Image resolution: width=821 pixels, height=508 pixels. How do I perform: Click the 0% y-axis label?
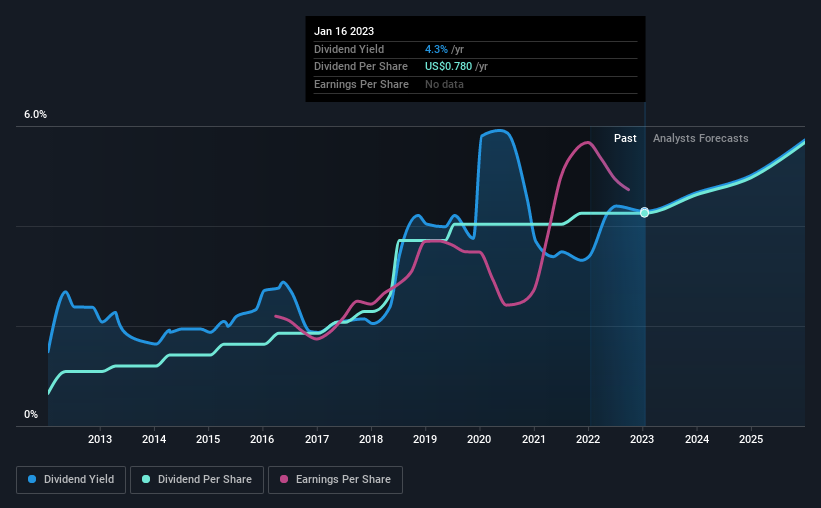click(31, 414)
